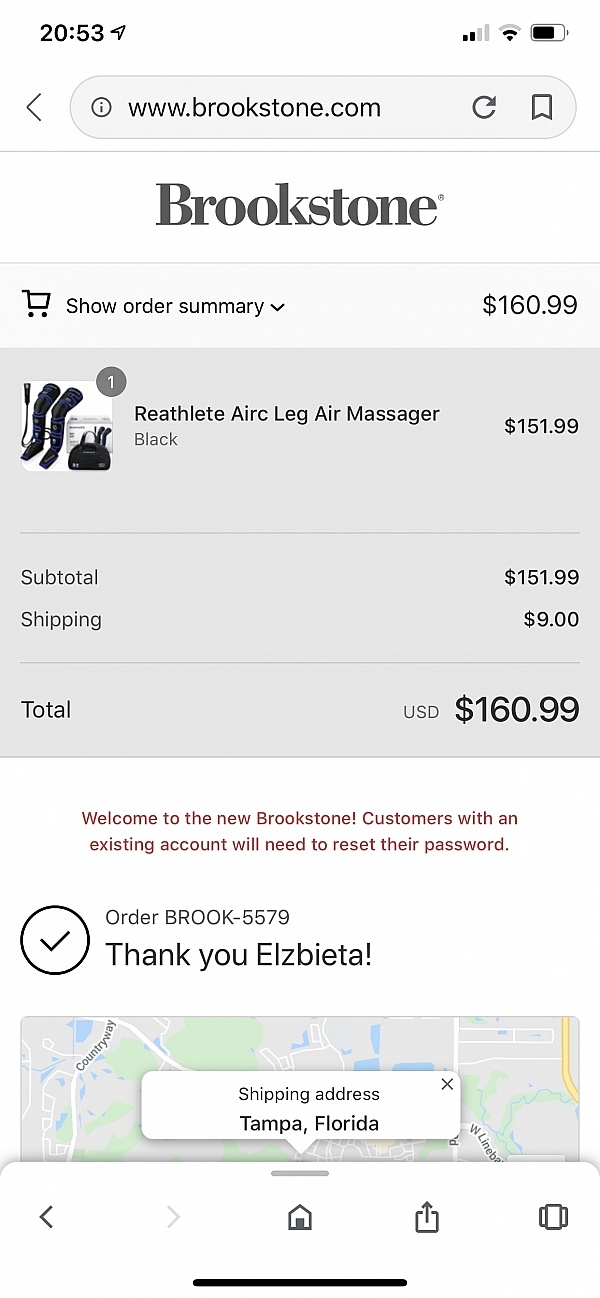Tap the shopping cart icon next to order summary
This screenshot has width=600, height=1298.
[36, 305]
